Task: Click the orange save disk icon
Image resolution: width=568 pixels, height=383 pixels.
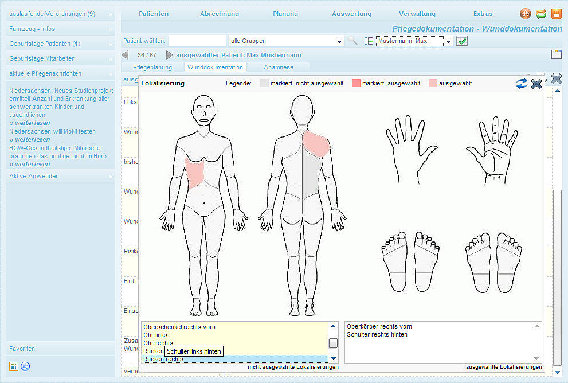Action: point(556,14)
